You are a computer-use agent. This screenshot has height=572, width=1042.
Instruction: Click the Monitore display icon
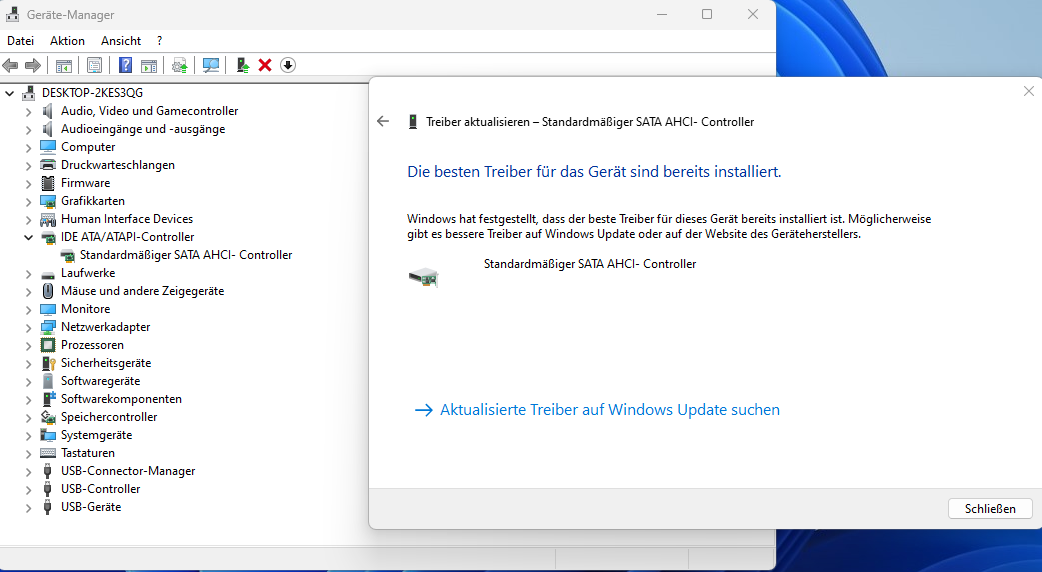click(48, 309)
